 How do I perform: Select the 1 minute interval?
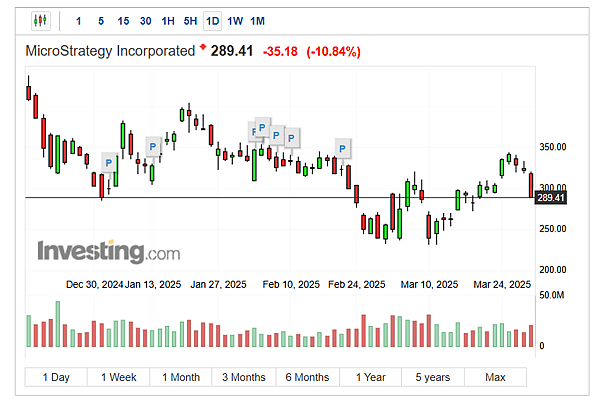pyautogui.click(x=78, y=21)
